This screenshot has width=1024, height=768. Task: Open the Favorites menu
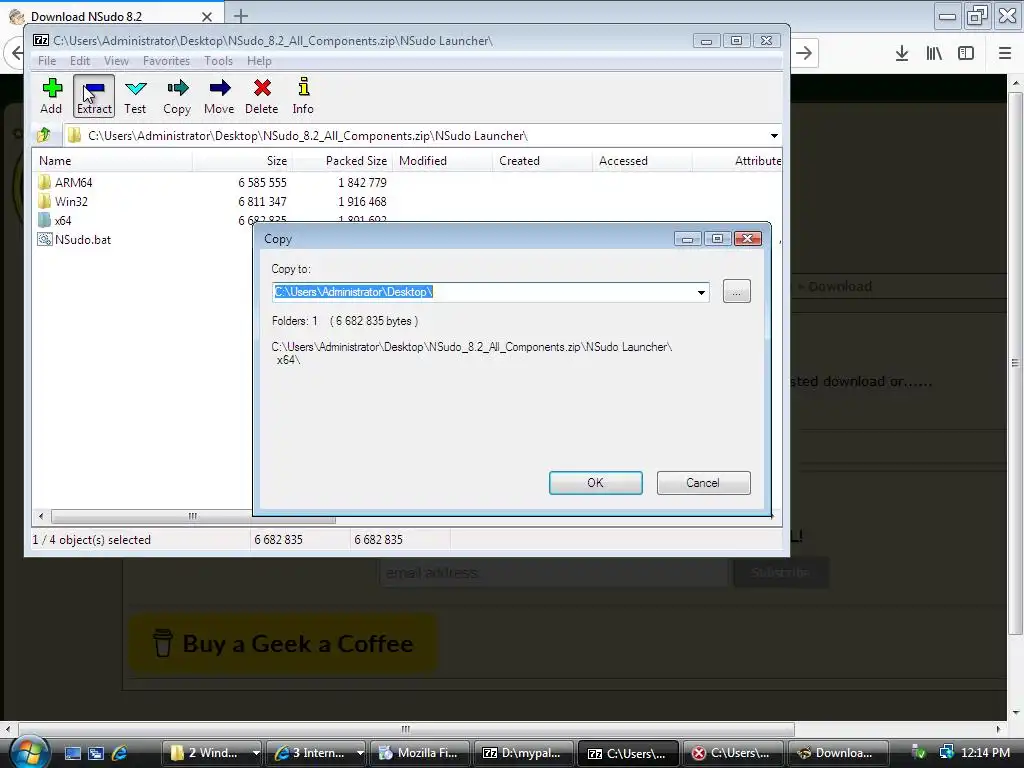[x=167, y=61]
